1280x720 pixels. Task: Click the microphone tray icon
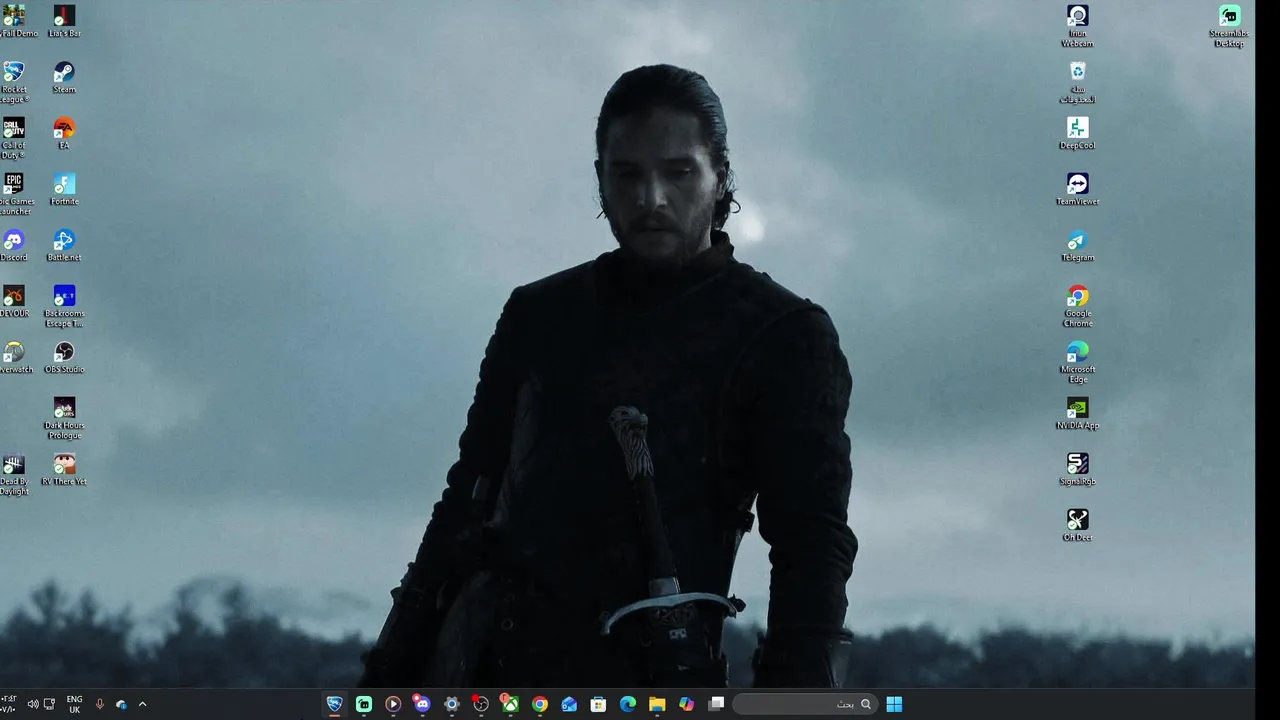99,704
